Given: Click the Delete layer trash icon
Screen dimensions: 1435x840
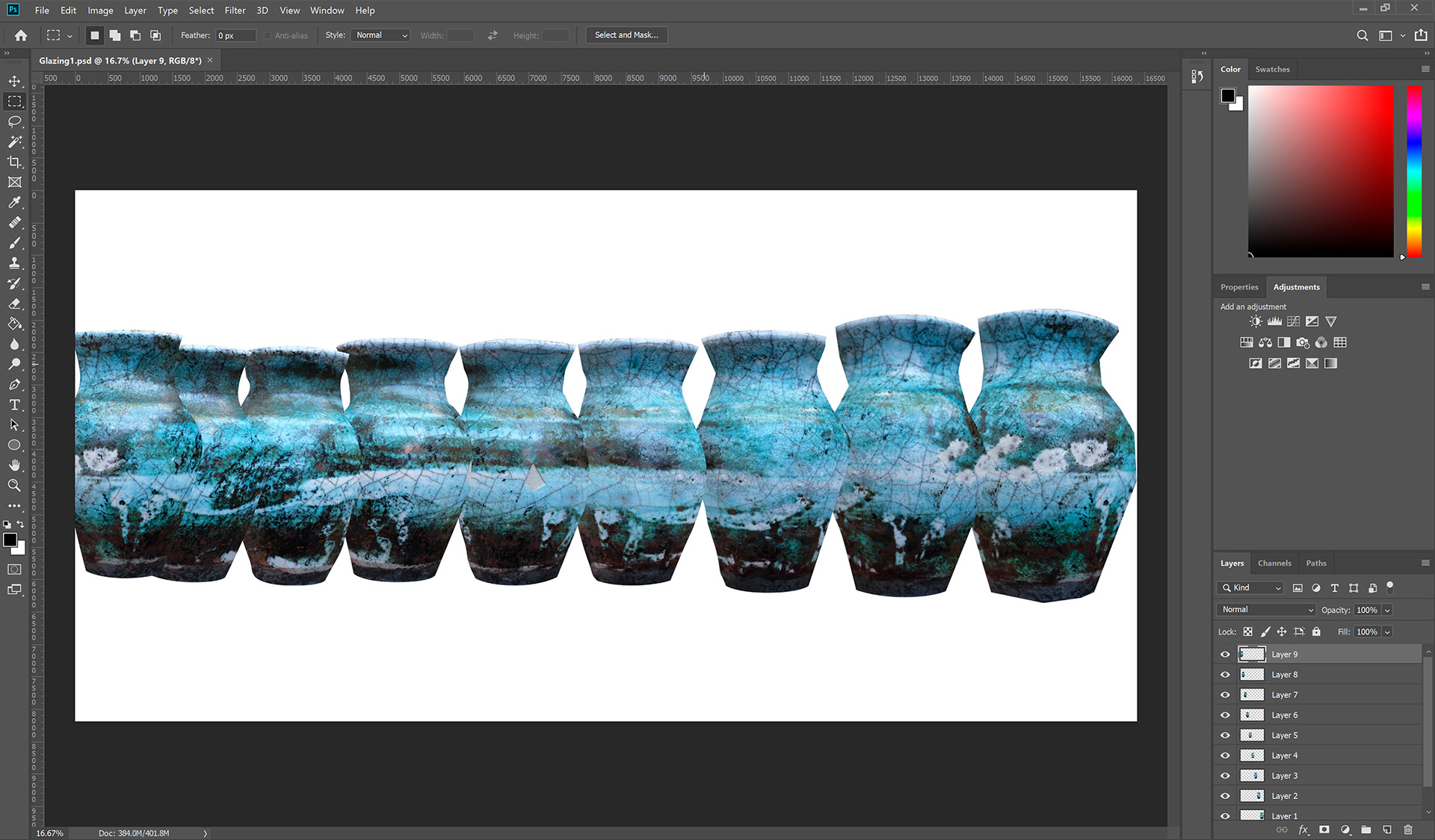Looking at the screenshot, I should tap(1408, 830).
